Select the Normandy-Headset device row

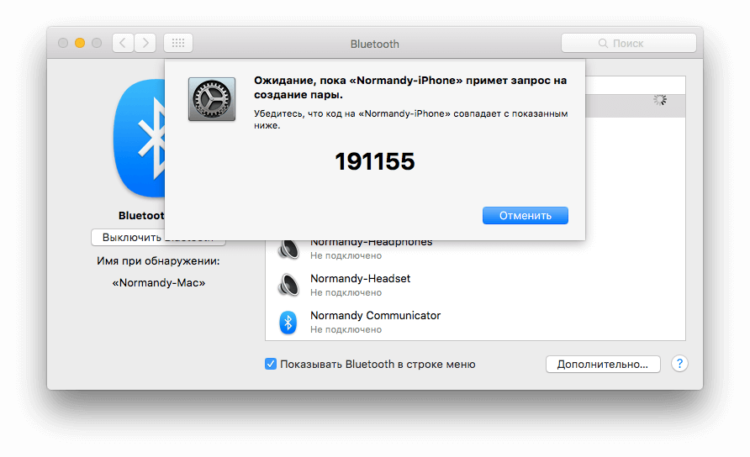point(475,285)
